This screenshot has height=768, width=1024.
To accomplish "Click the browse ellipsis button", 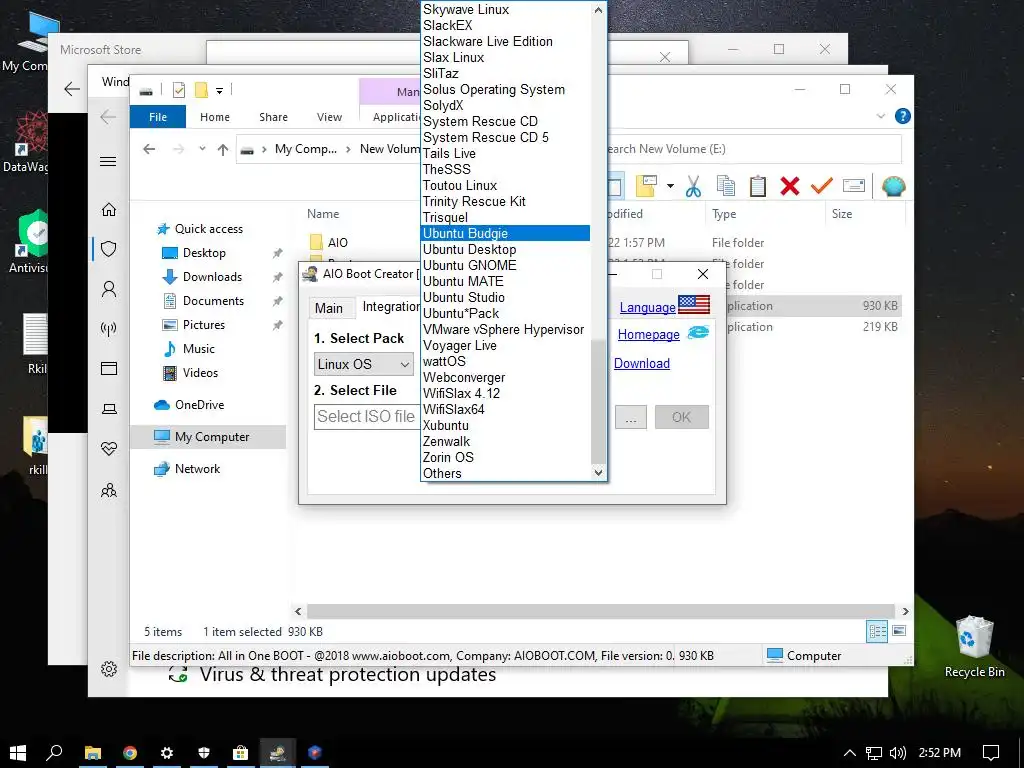I will 630,417.
